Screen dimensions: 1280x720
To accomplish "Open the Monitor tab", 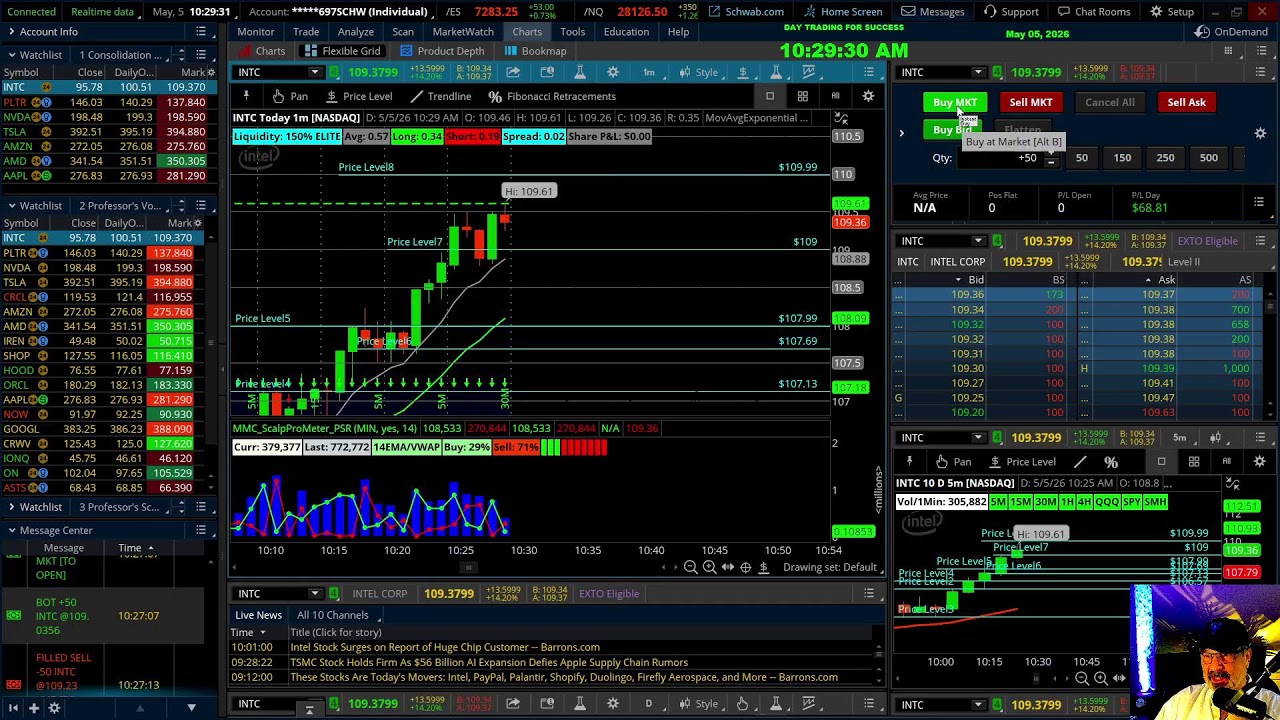I will click(x=256, y=31).
